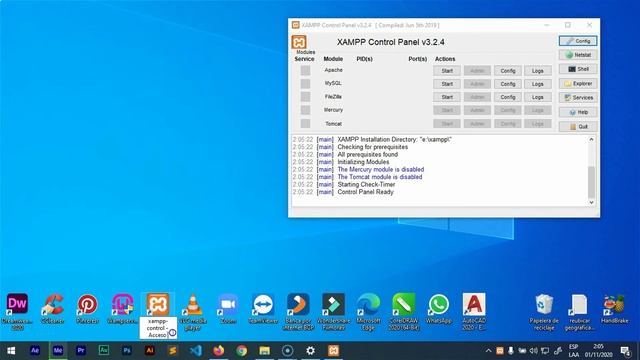Click the log panel scrollbar thumb
Viewport: 640px width, 360px height.
(x=591, y=182)
